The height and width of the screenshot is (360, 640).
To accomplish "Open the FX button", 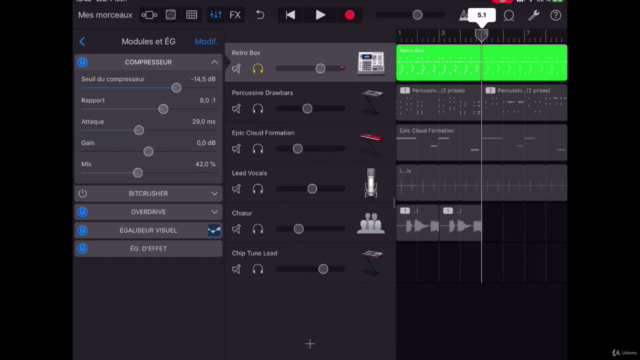I will click(x=235, y=15).
